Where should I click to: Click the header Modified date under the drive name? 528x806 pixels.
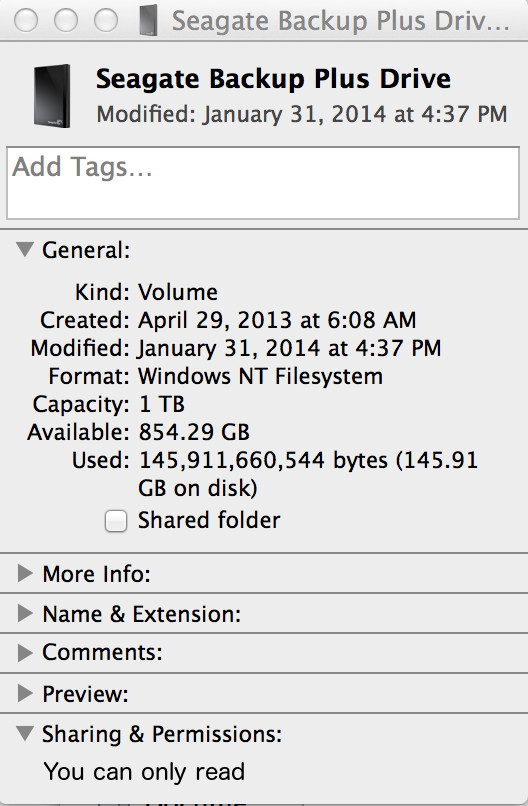tap(302, 114)
